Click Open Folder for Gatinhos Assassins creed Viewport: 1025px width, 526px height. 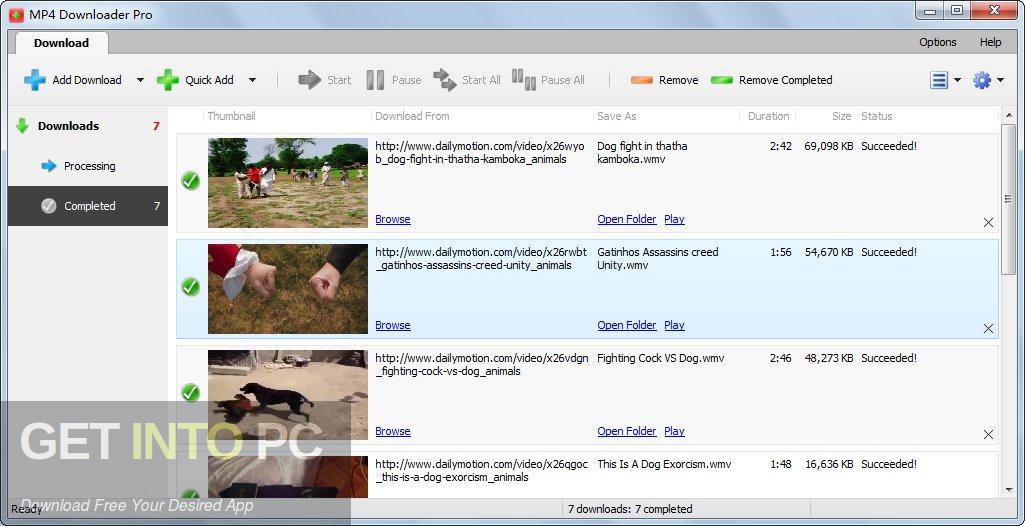627,325
